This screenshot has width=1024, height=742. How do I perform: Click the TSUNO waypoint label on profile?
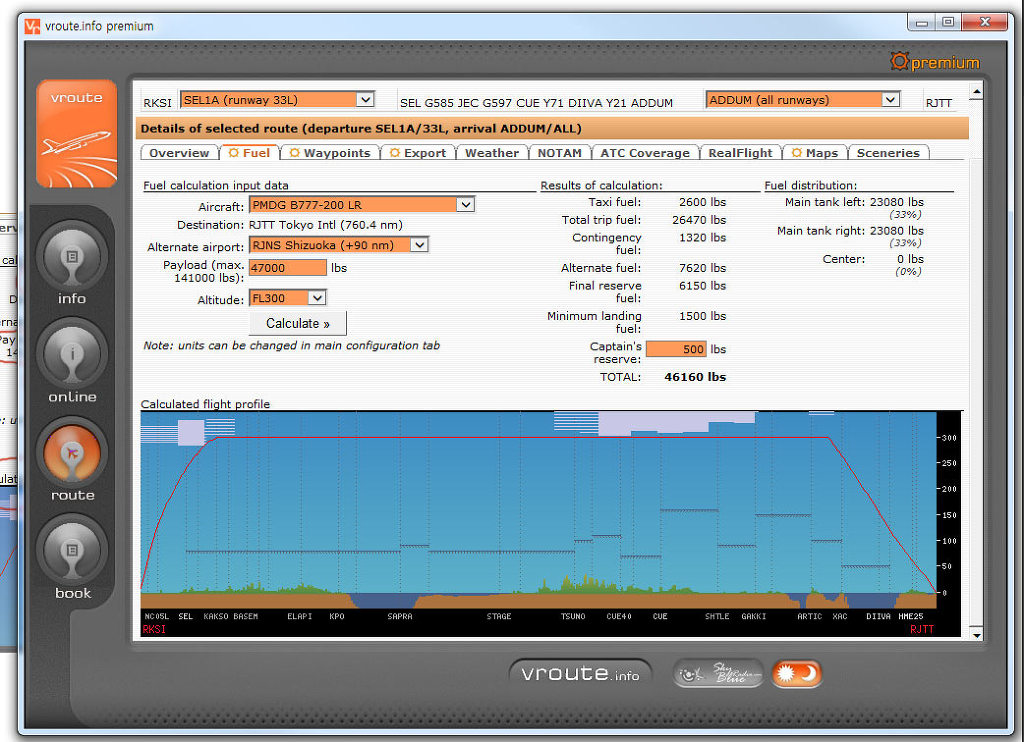(x=573, y=616)
